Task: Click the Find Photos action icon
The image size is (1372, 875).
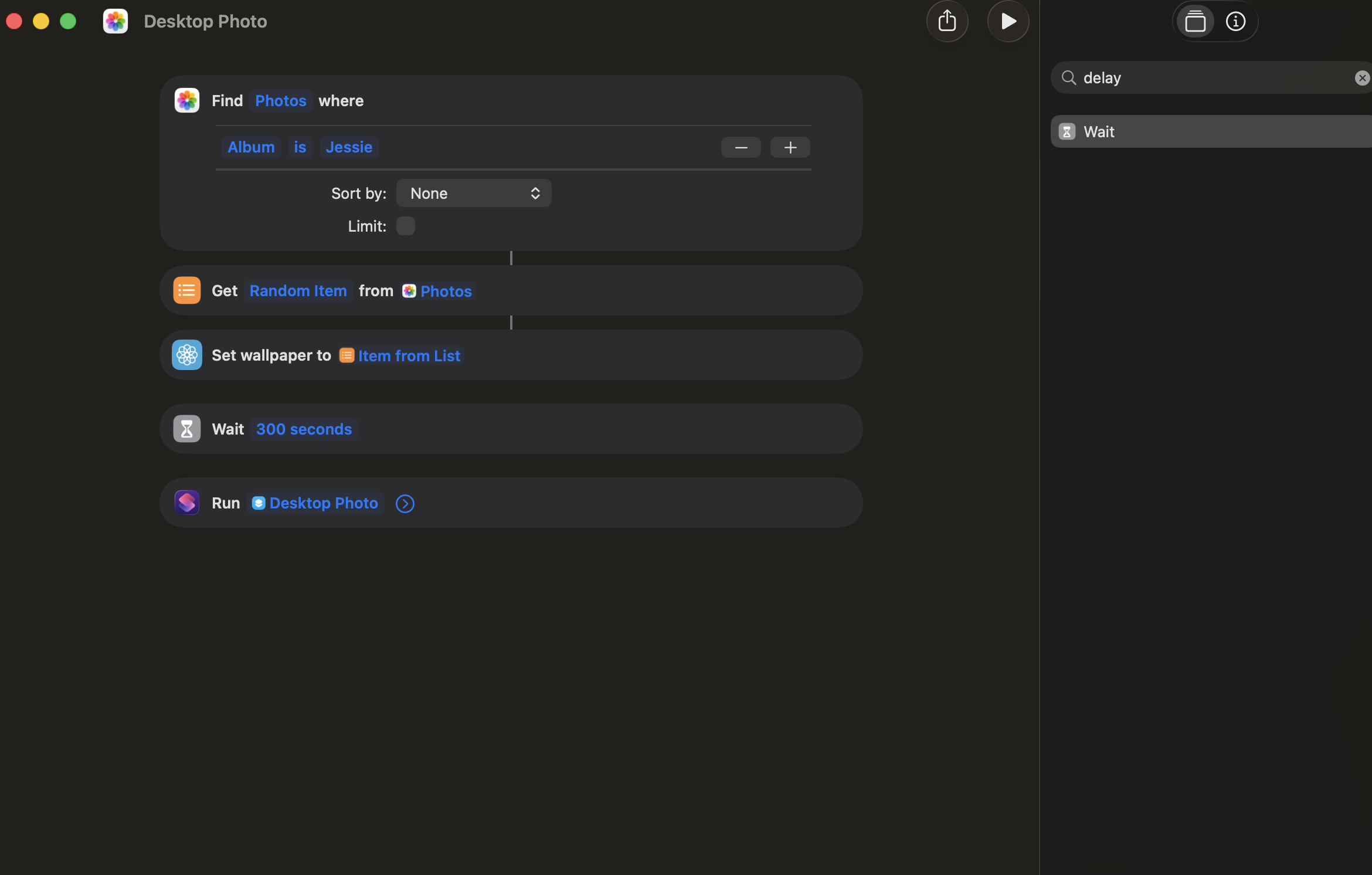Action: (x=187, y=101)
